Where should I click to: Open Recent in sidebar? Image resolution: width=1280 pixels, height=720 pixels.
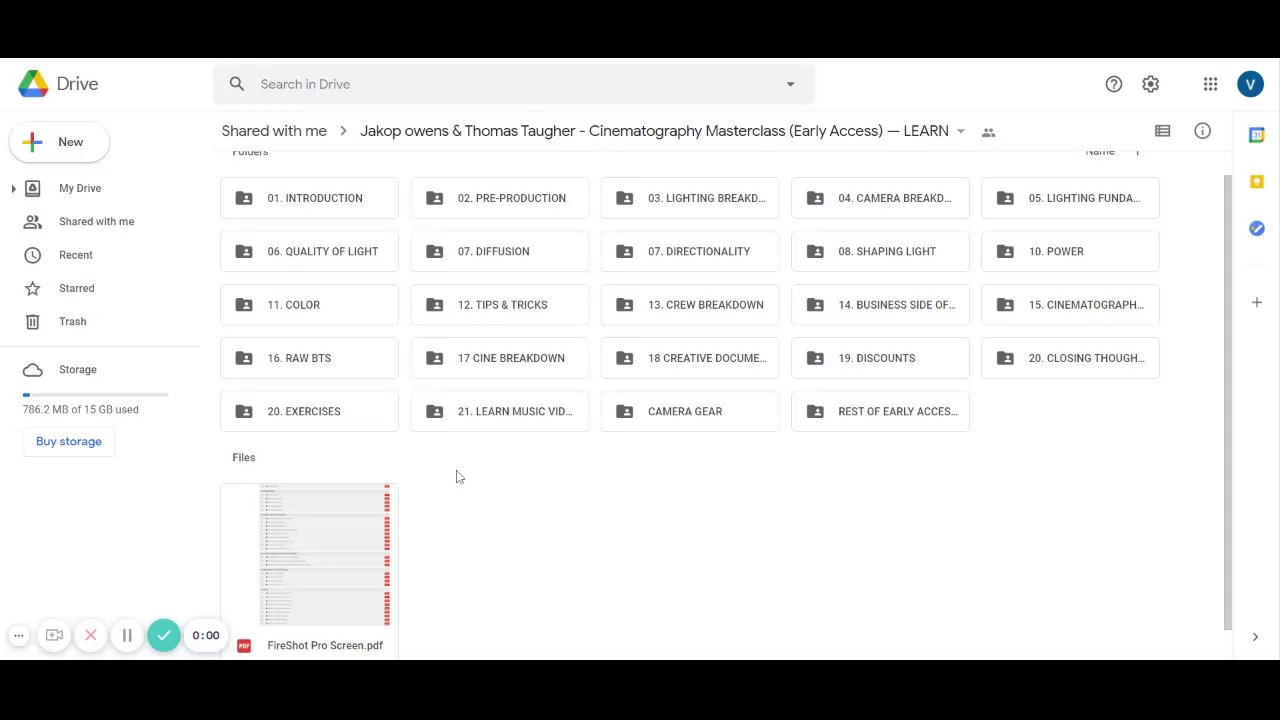(x=75, y=255)
